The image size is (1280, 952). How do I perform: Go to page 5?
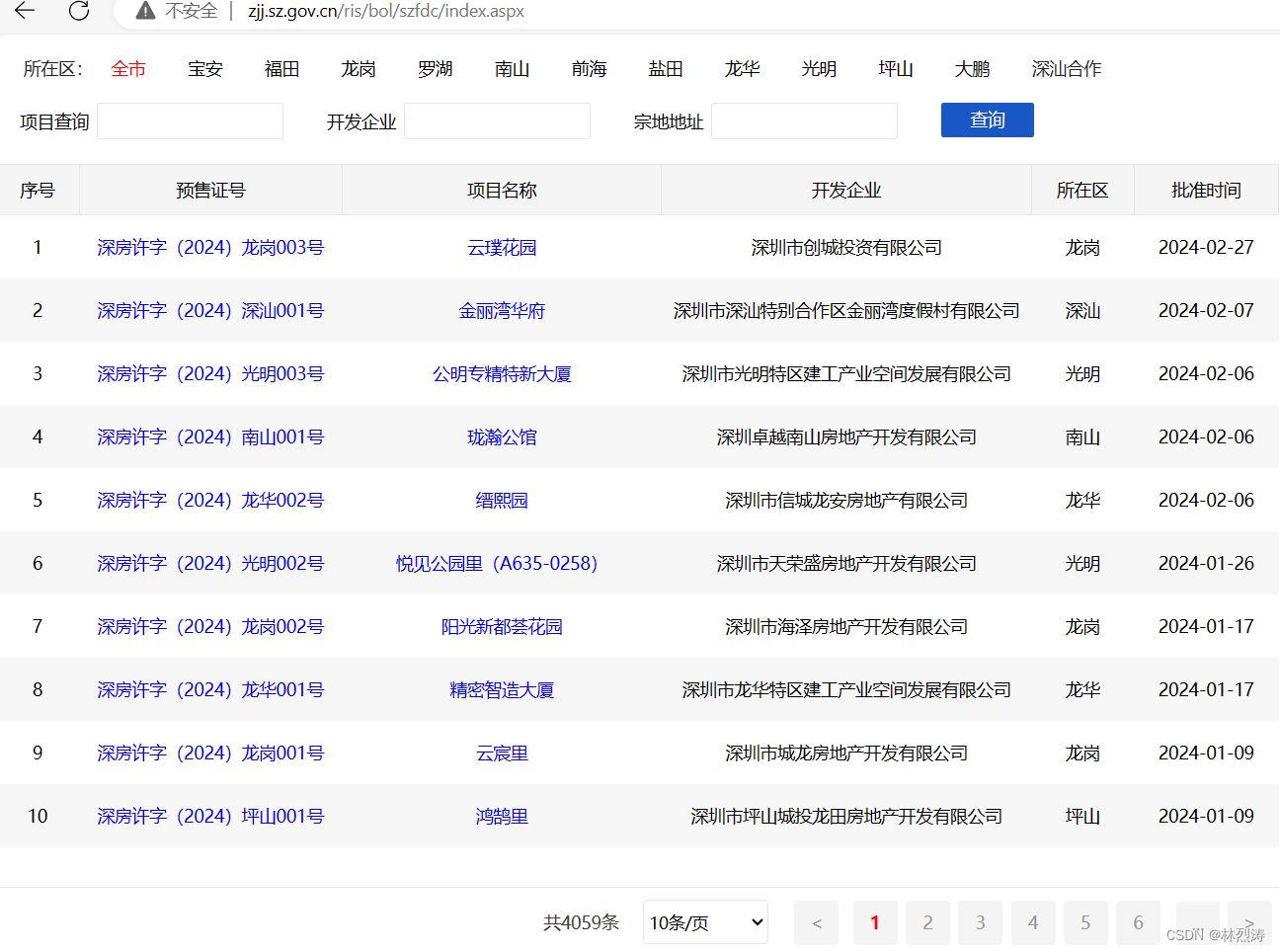1085,922
